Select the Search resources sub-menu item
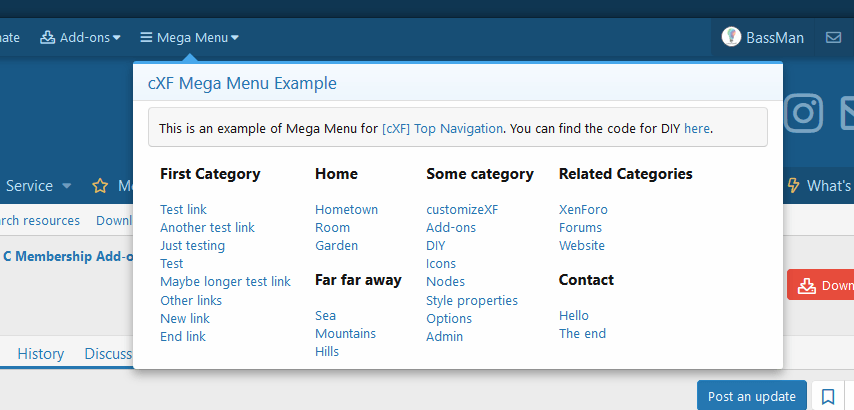 [38, 220]
